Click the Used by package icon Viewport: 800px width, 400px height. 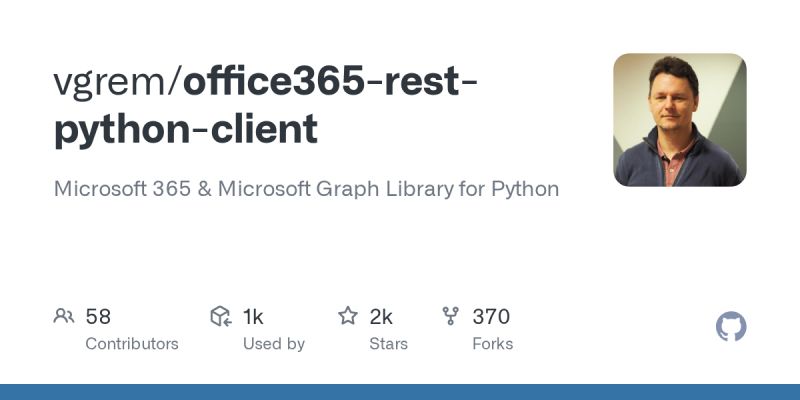coord(221,317)
